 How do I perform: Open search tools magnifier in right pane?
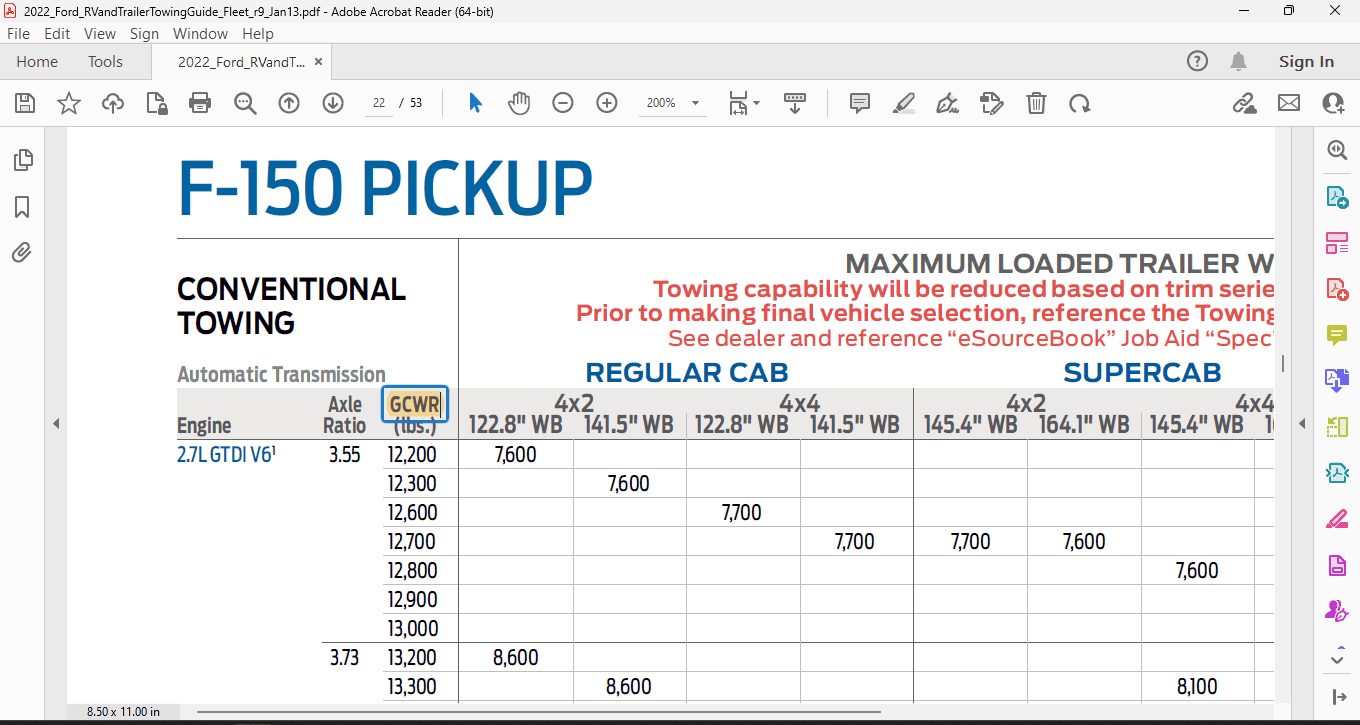pyautogui.click(x=1337, y=150)
